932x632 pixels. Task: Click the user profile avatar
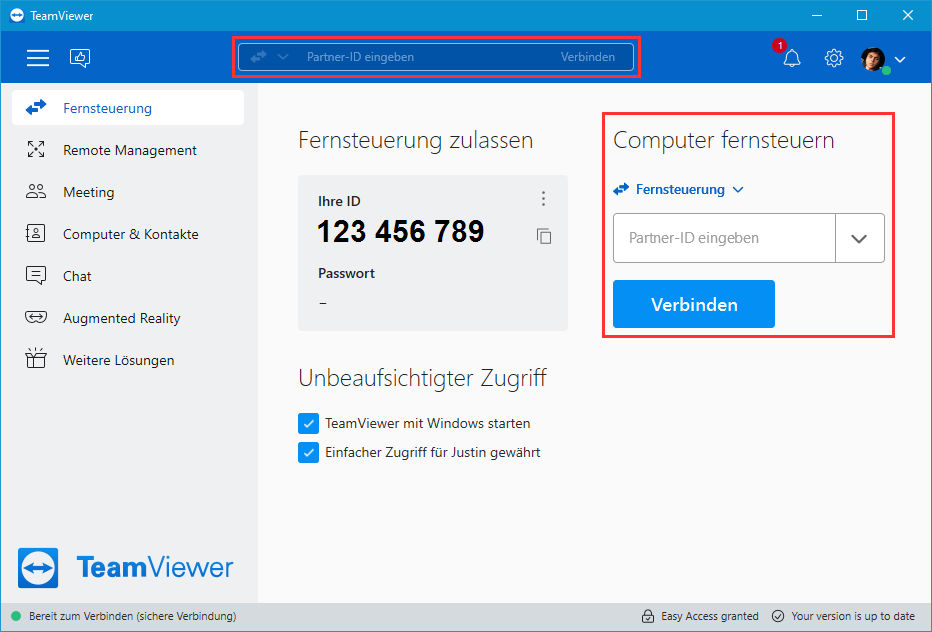pyautogui.click(x=873, y=59)
